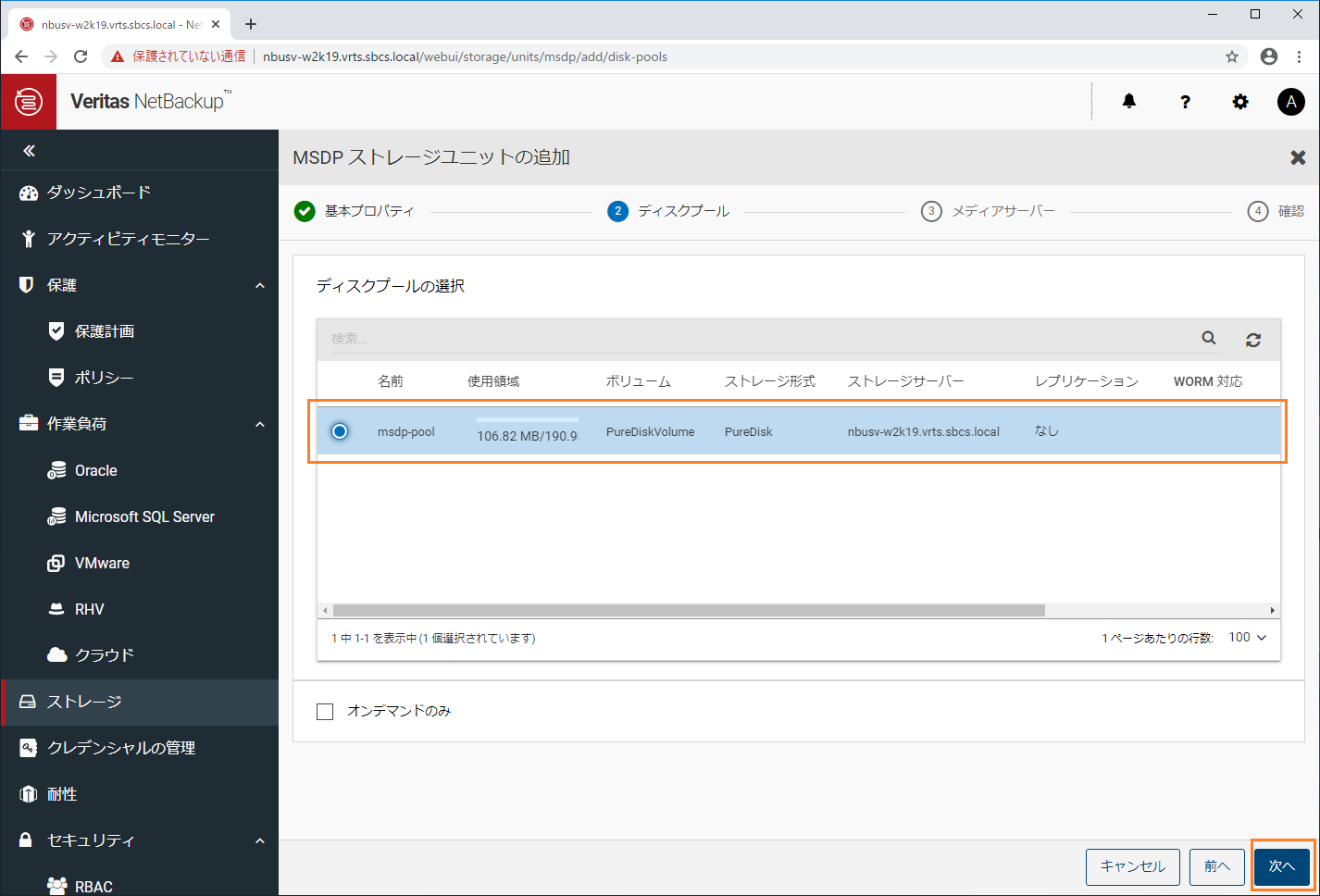
Task: Collapse the sidebar with the double-chevron icon
Action: pyautogui.click(x=29, y=151)
